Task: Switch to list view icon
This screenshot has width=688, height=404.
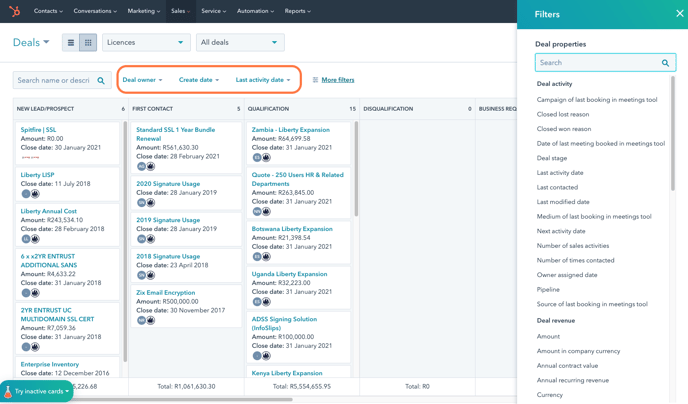Action: tap(71, 43)
